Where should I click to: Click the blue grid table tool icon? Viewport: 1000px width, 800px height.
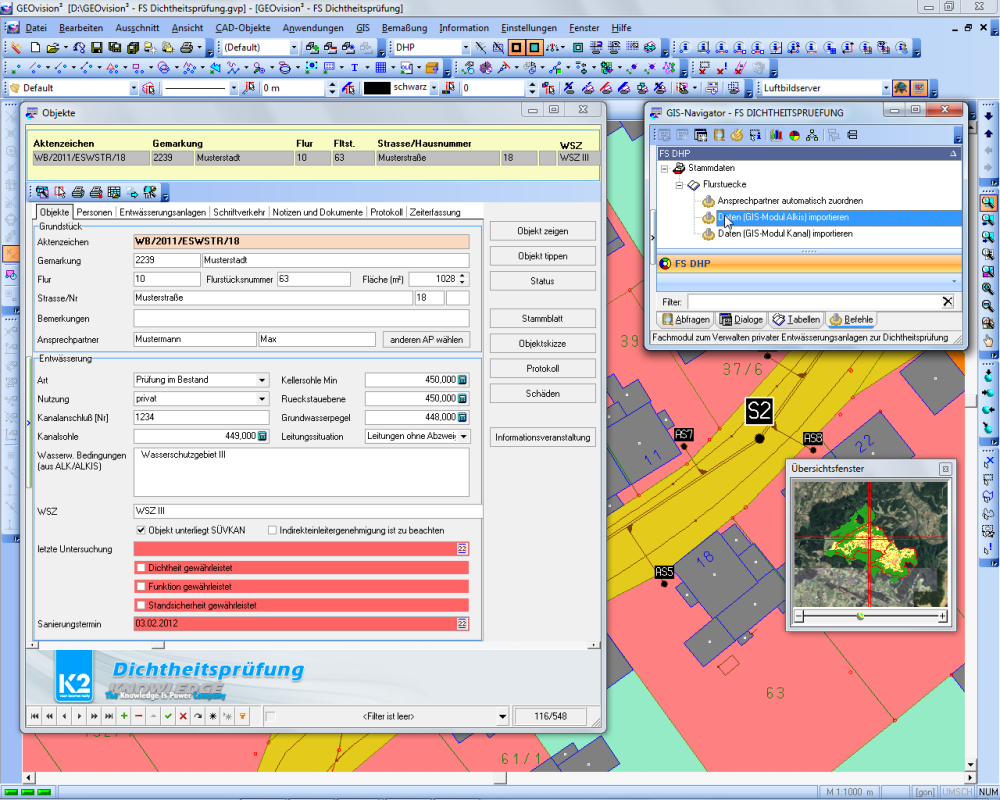(381, 68)
